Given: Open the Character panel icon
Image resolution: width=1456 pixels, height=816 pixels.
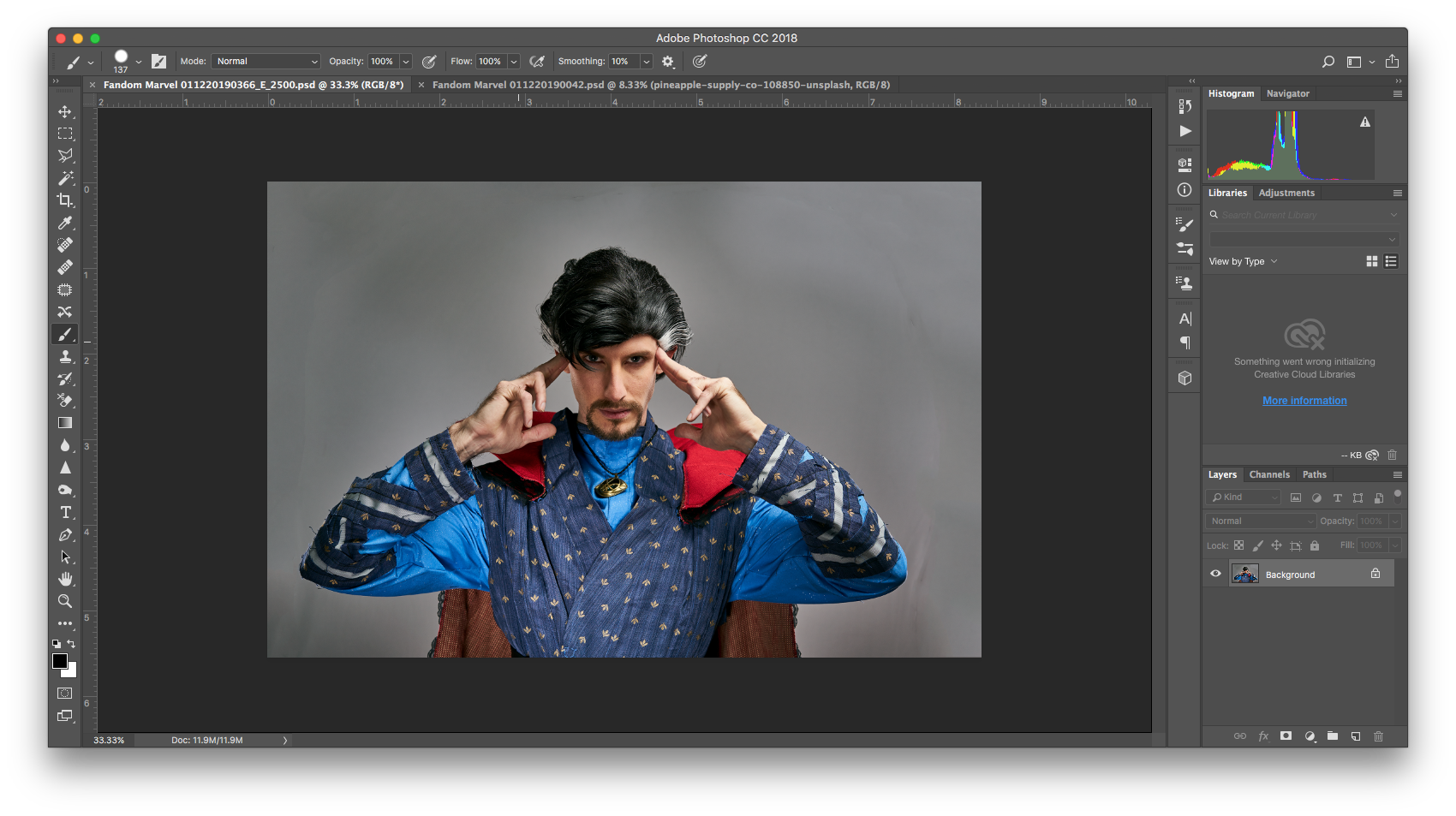Looking at the screenshot, I should pos(1185,319).
